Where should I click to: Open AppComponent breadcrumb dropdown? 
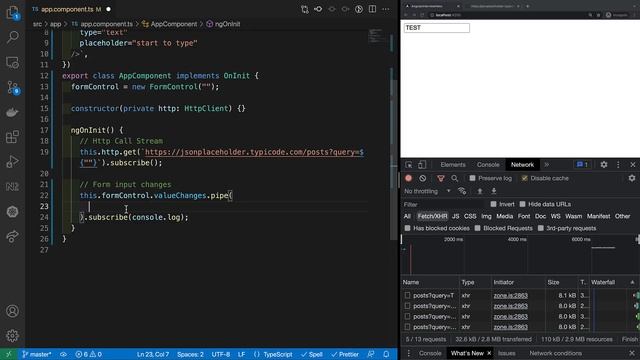[174, 24]
